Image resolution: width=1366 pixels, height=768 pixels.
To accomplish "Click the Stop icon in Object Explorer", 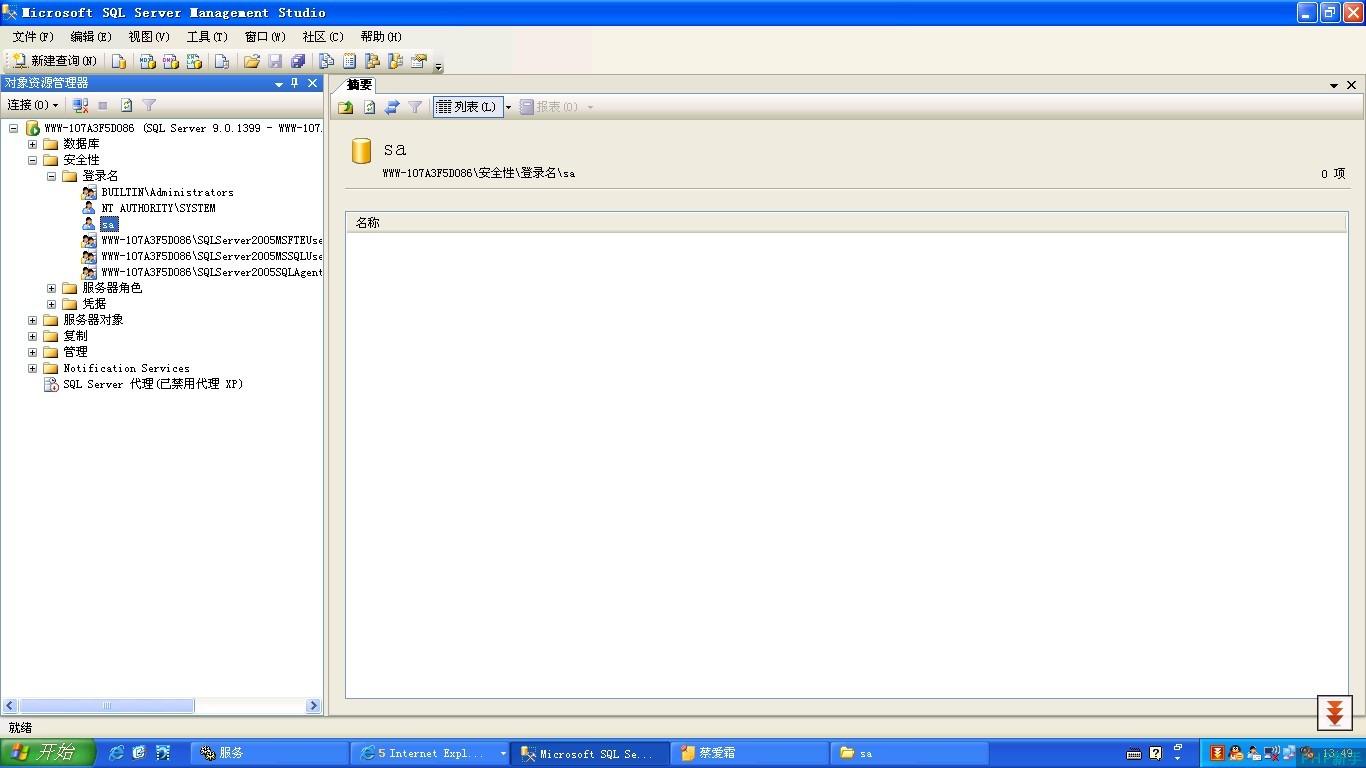I will [x=103, y=105].
